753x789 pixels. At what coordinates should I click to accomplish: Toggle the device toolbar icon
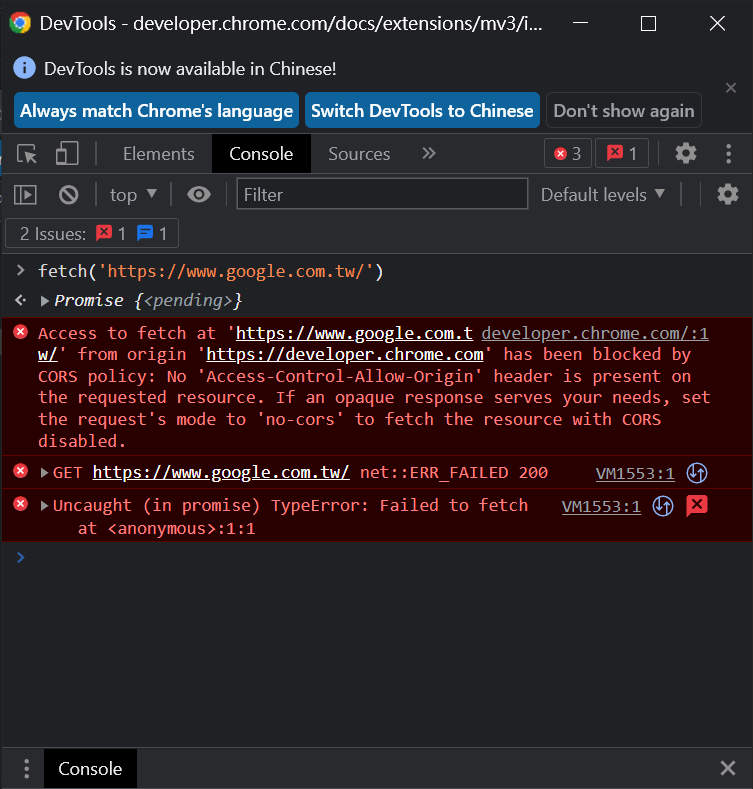[67, 153]
